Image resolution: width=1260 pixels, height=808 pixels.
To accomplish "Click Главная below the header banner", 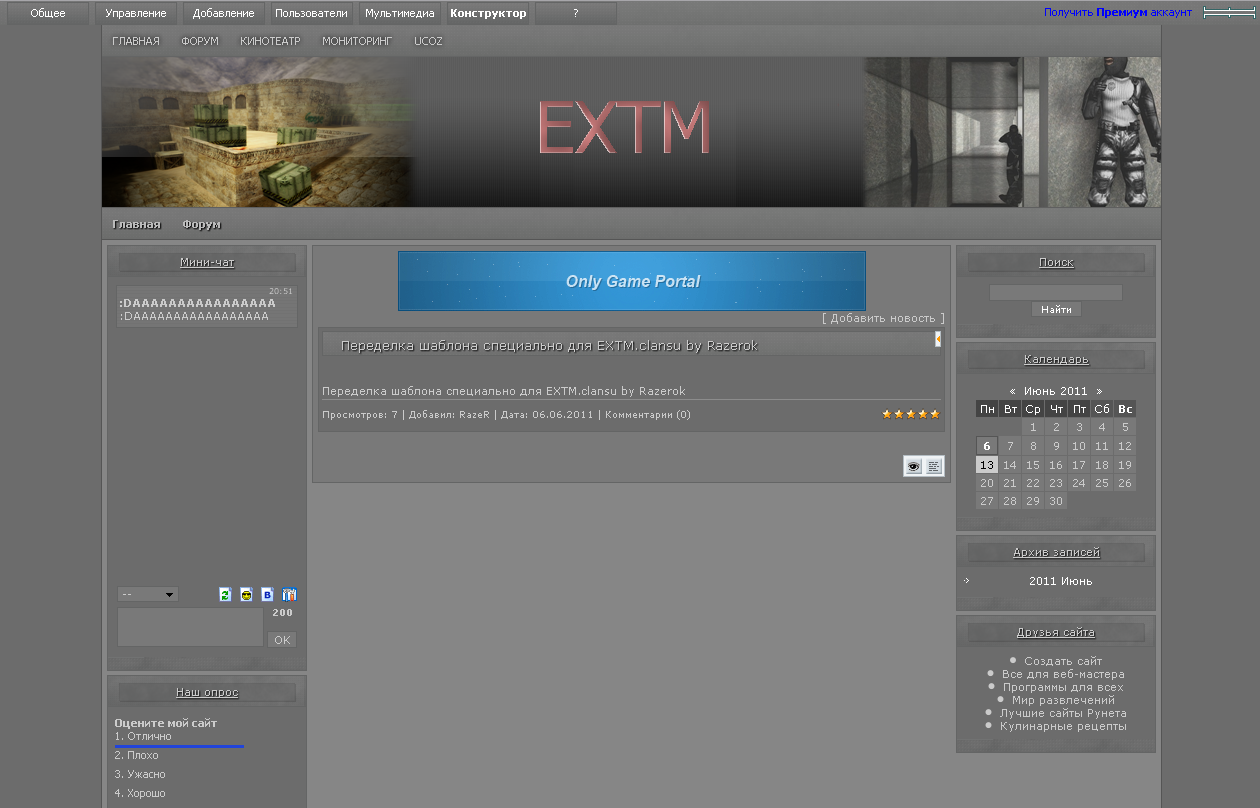I will [136, 224].
